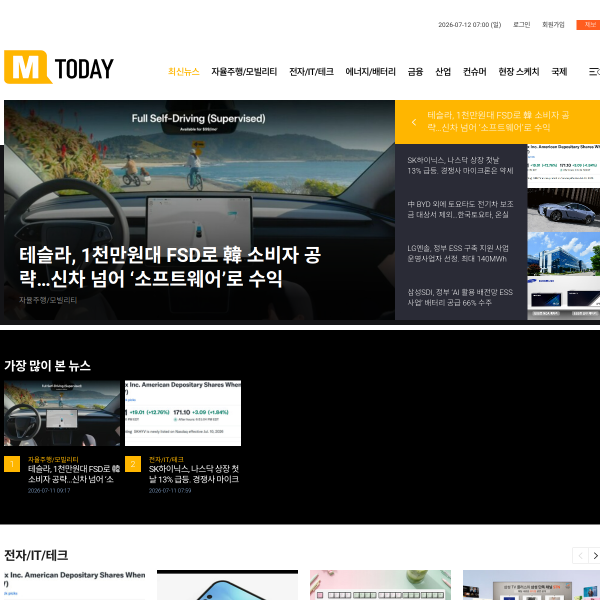
Task: Open the American Depositary Shares card in 전자/IT/테크
Action: (75, 585)
